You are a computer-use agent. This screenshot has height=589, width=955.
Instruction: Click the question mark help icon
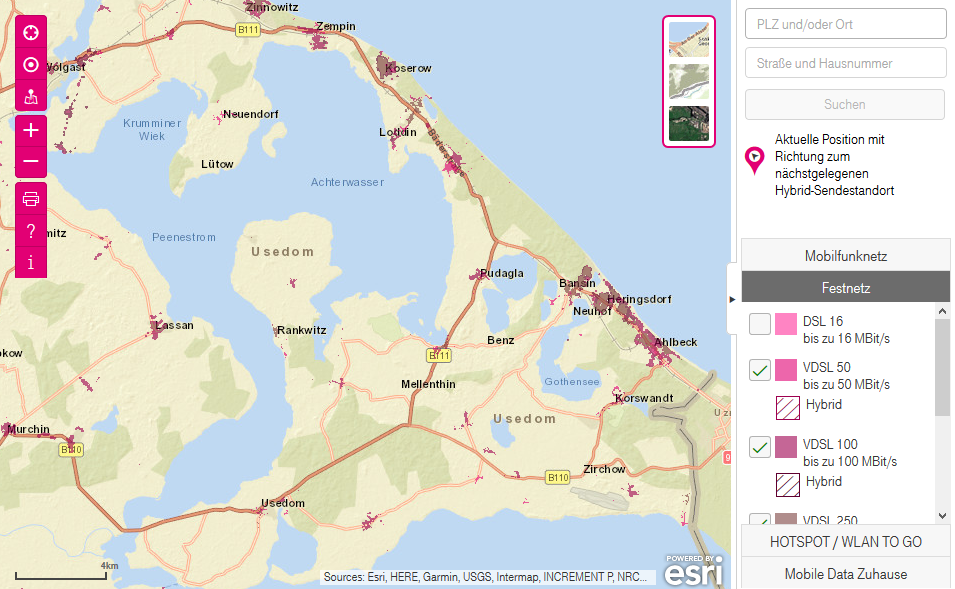pos(30,231)
